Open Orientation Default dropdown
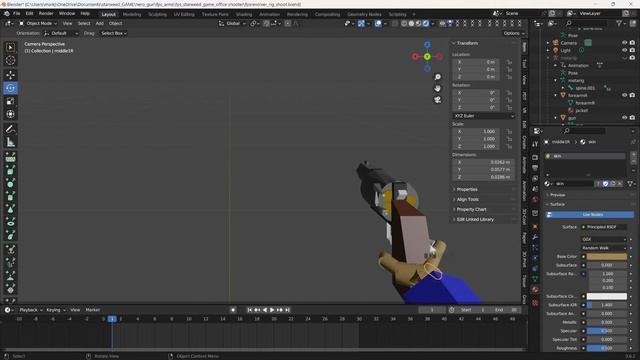This screenshot has height=360, width=640. tap(61, 33)
